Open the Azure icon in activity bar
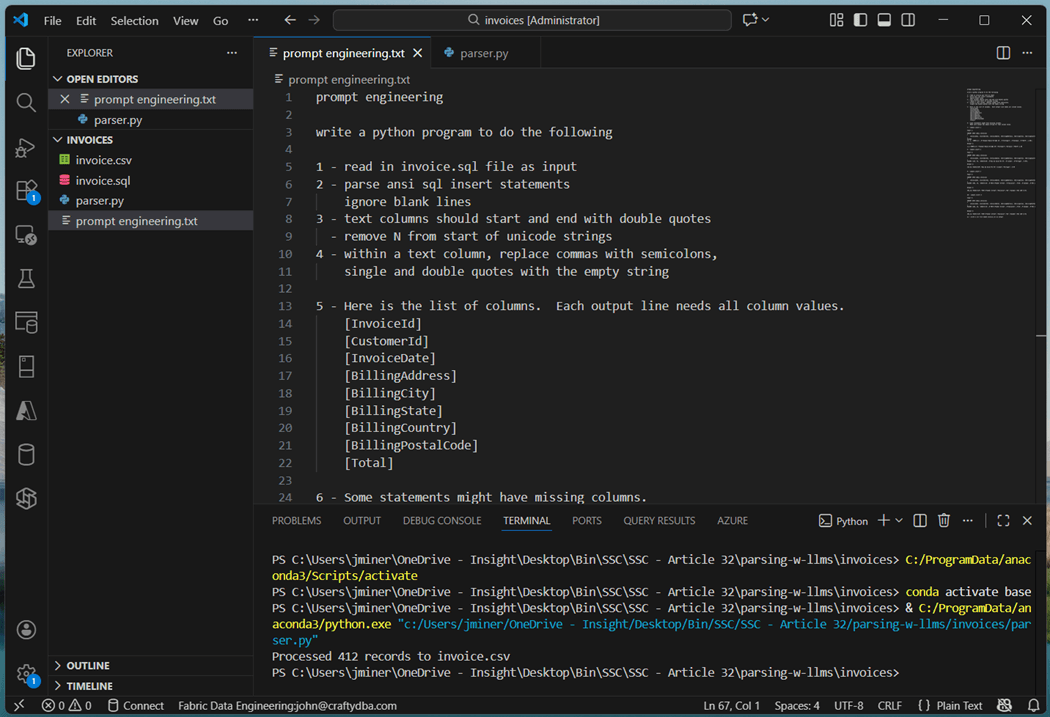 [26, 410]
